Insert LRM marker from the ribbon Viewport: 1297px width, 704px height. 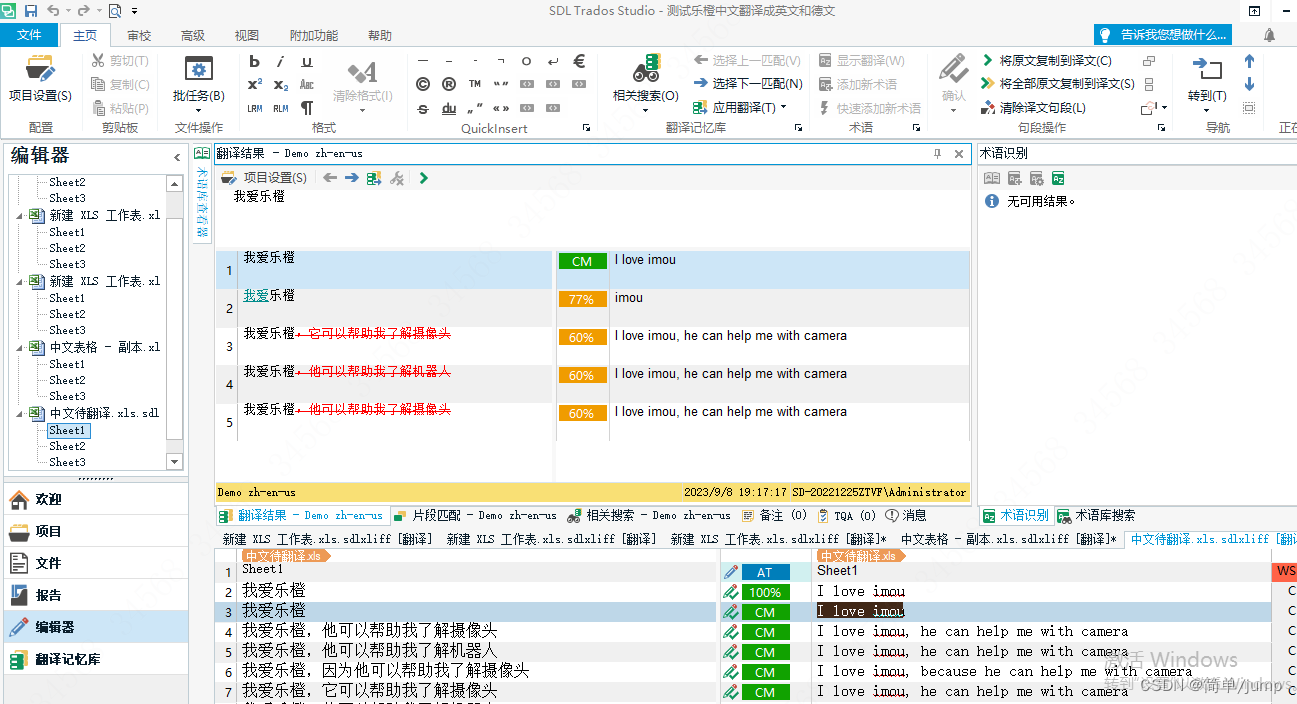coord(254,108)
